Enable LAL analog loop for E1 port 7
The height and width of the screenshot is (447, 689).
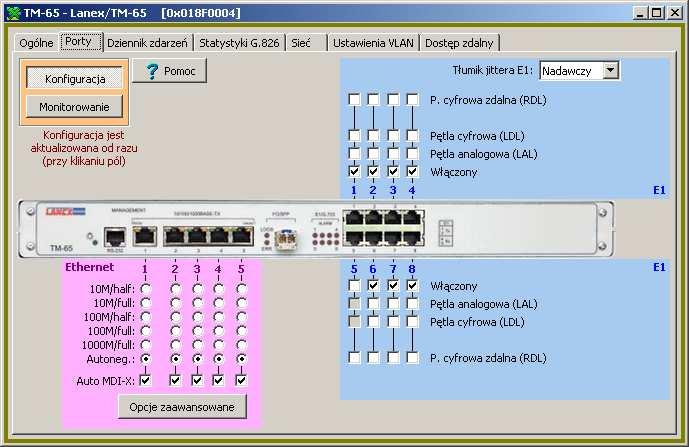click(x=393, y=304)
